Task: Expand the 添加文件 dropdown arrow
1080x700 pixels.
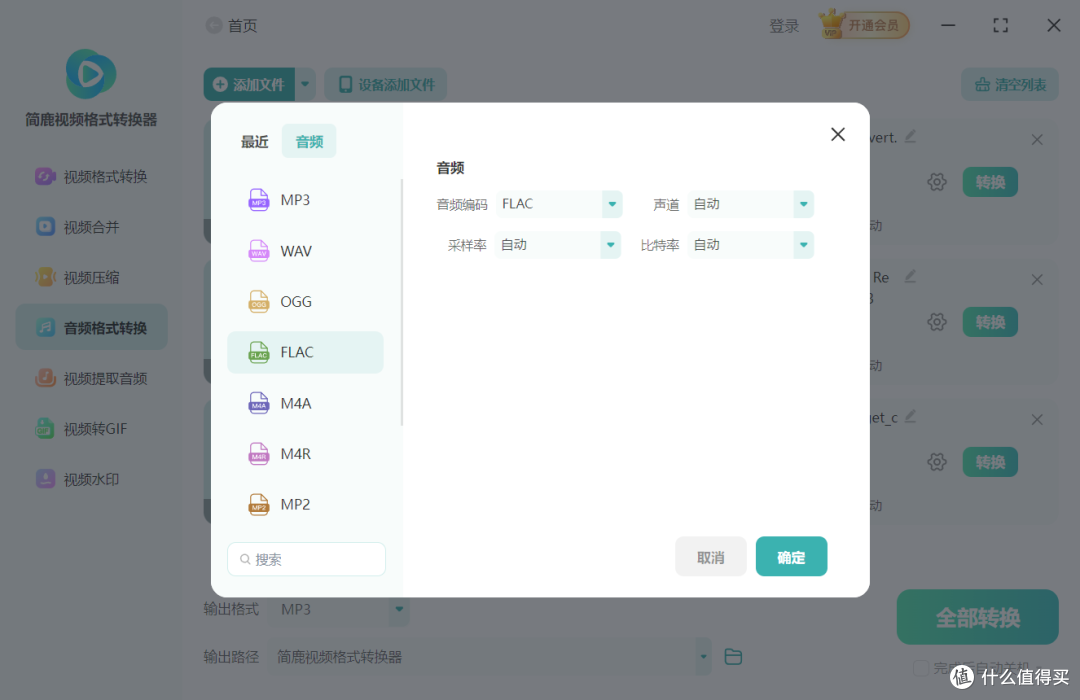Action: click(x=305, y=84)
